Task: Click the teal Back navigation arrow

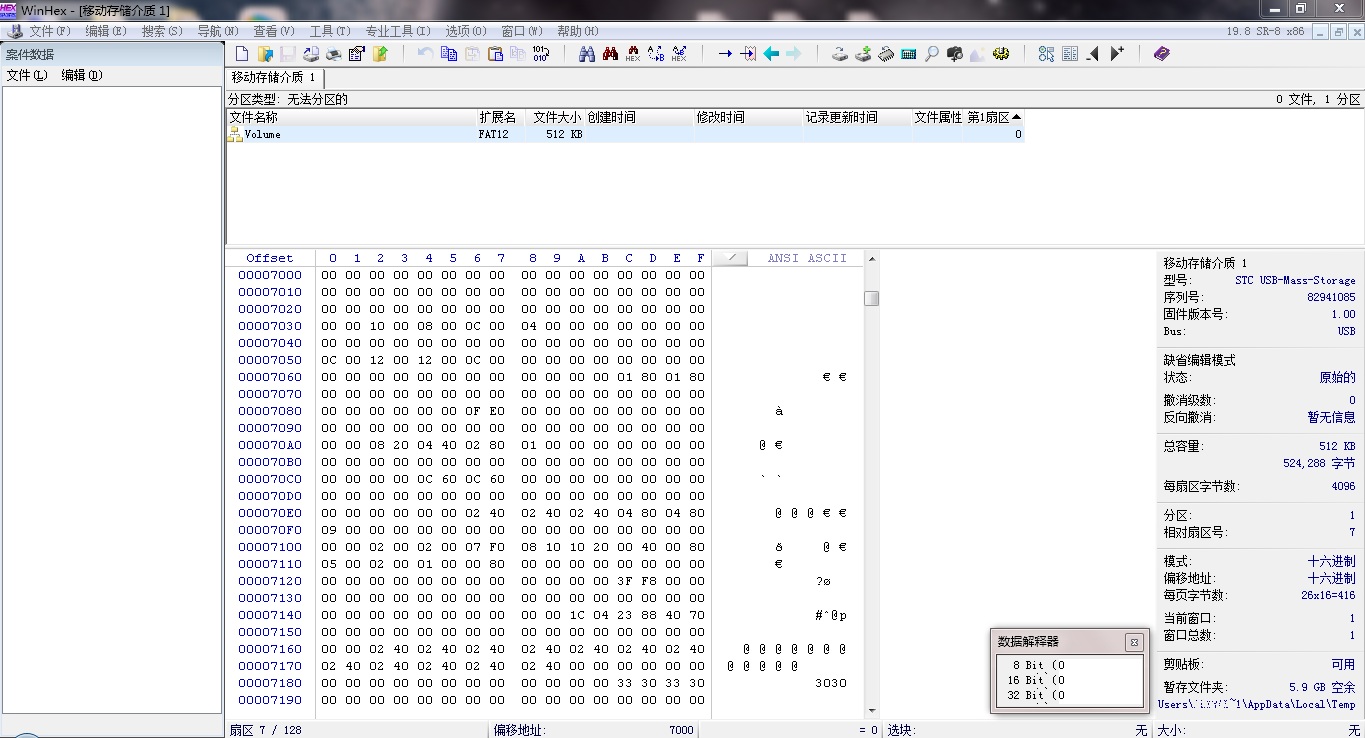Action: 771,54
